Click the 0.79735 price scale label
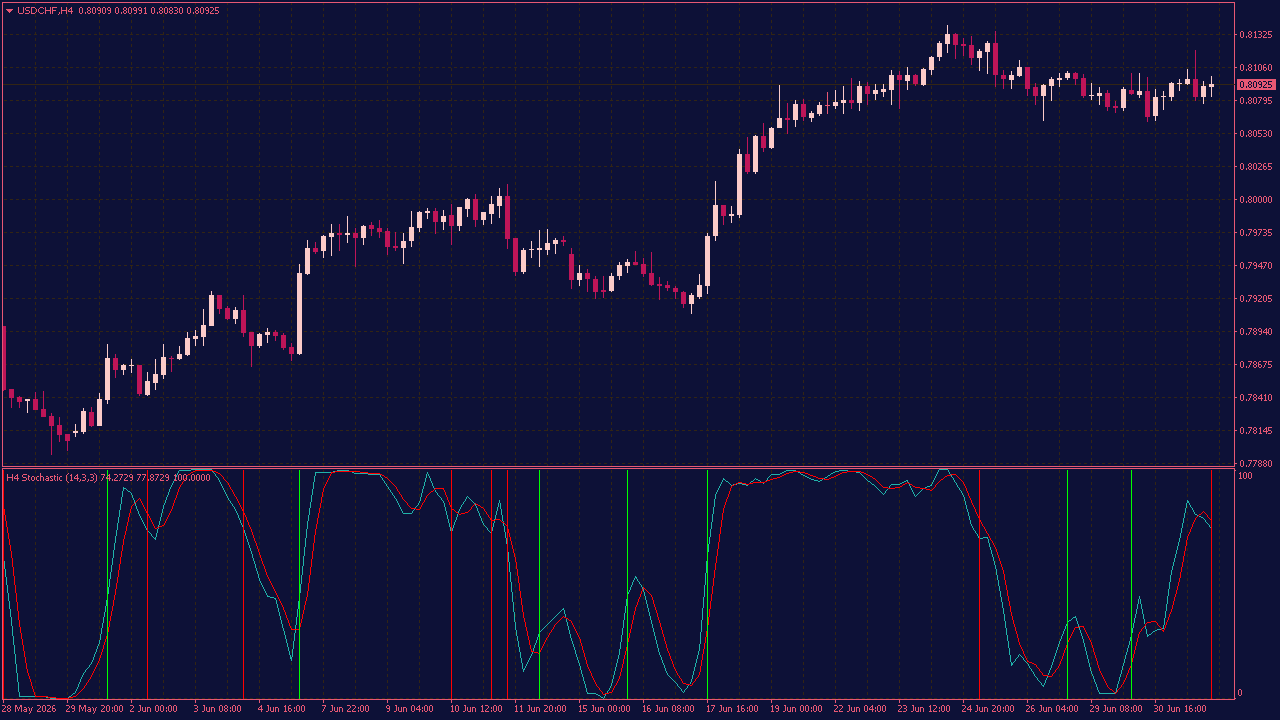Viewport: 1280px width, 720px height. tap(1255, 233)
